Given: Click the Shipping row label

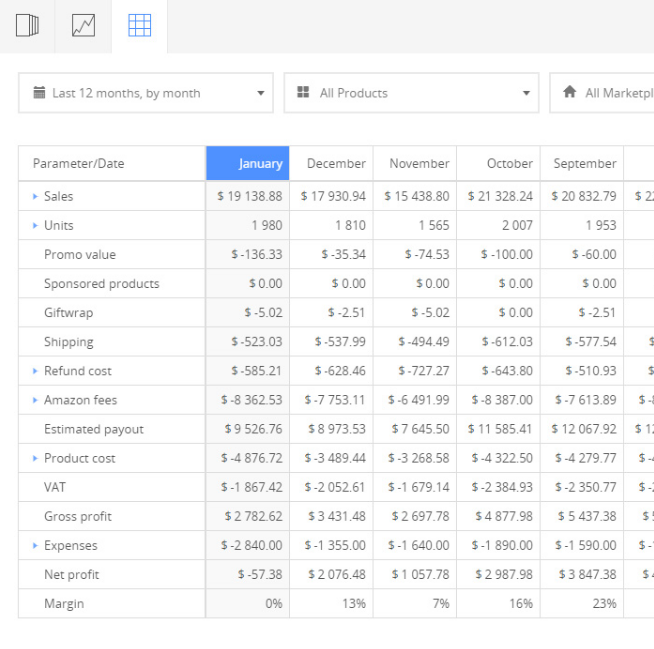Looking at the screenshot, I should tap(69, 342).
